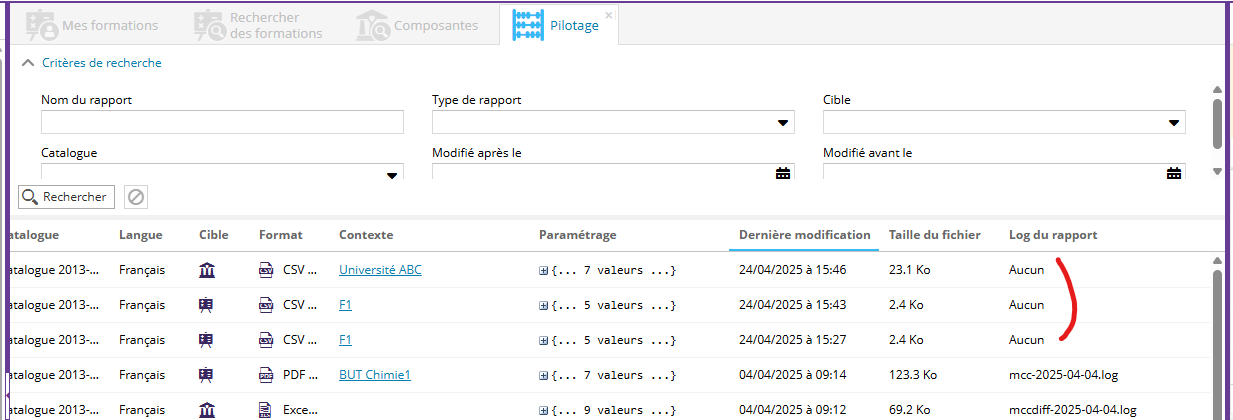Click the Rechercher button
The width and height of the screenshot is (1233, 420).
click(66, 197)
